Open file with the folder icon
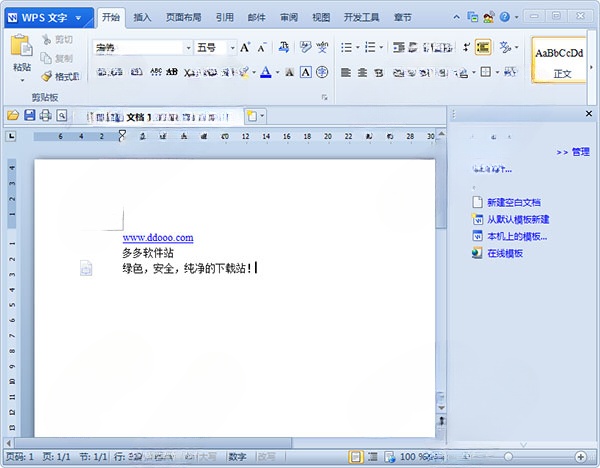The height and width of the screenshot is (468, 600). (x=13, y=115)
